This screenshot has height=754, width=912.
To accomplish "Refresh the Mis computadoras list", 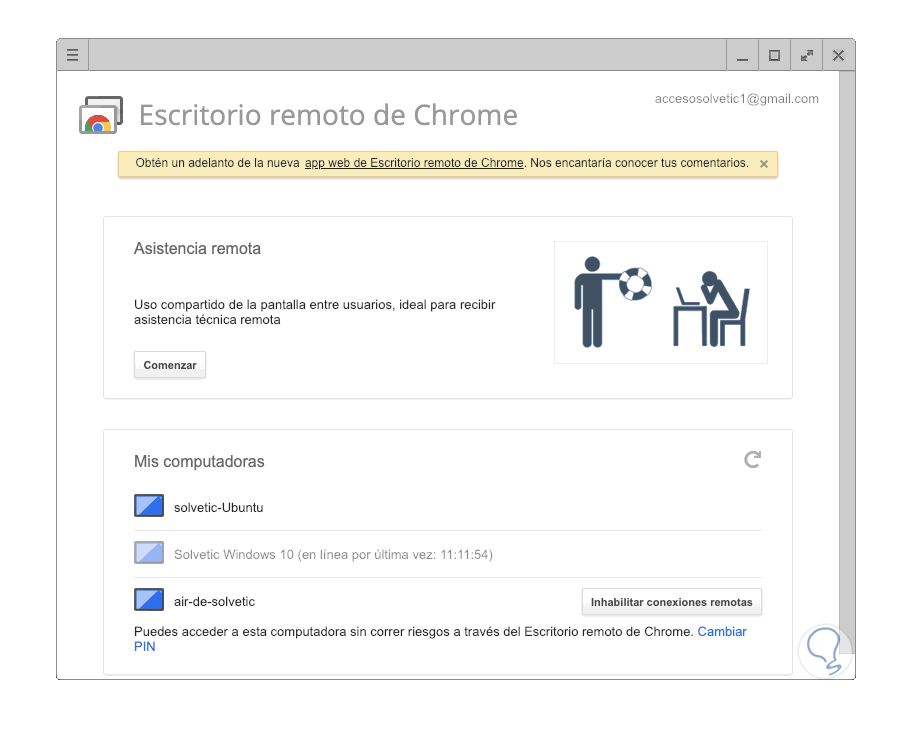I will click(753, 460).
